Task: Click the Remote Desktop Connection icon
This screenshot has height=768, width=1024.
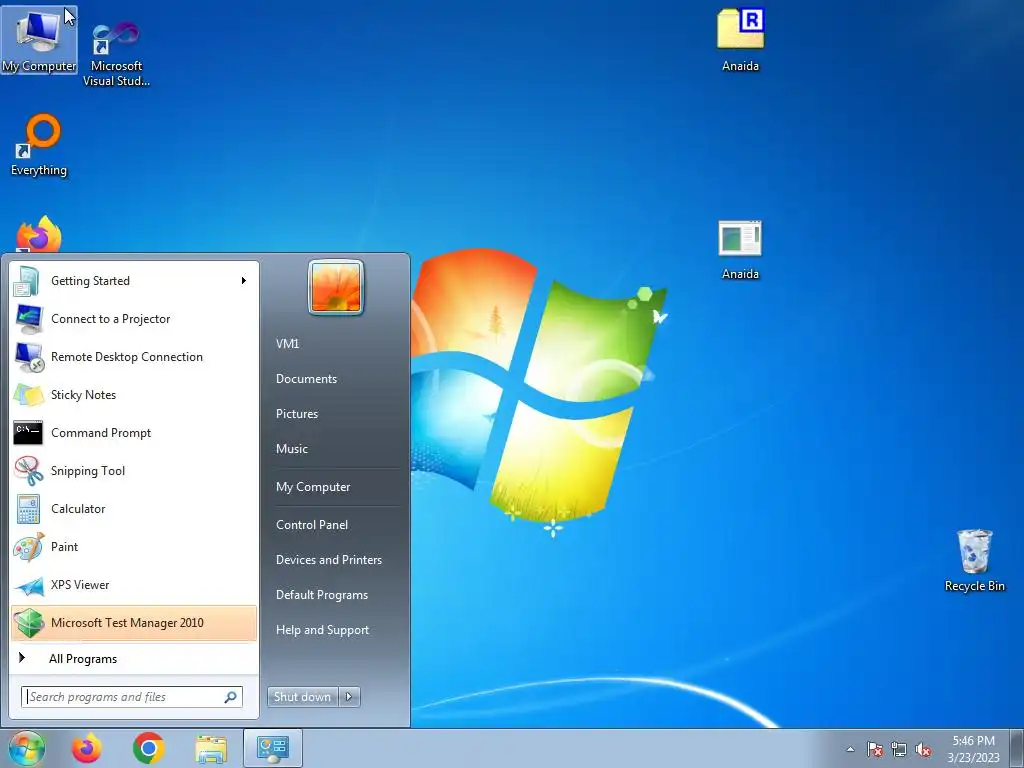Action: (28, 357)
